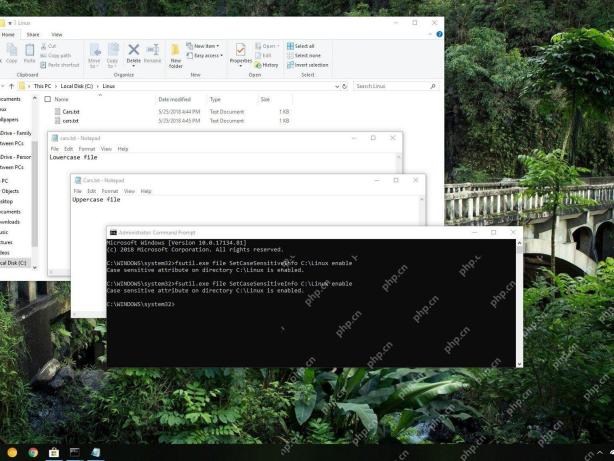Click Copy path in the Clipboard group
This screenshot has width=614, height=461.
tap(56, 56)
